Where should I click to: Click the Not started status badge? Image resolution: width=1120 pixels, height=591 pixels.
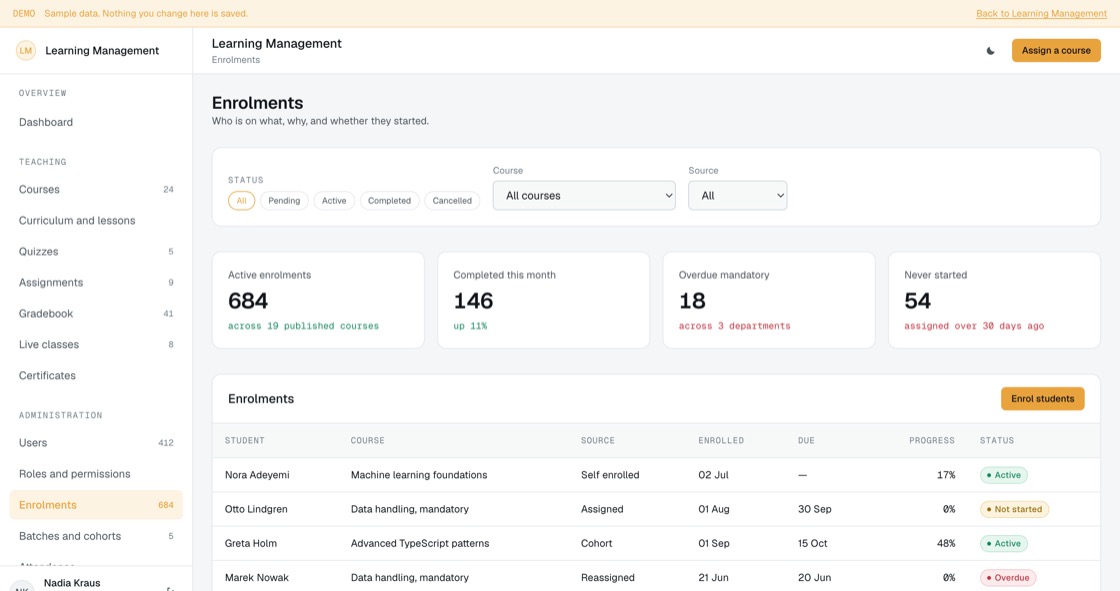1014,510
